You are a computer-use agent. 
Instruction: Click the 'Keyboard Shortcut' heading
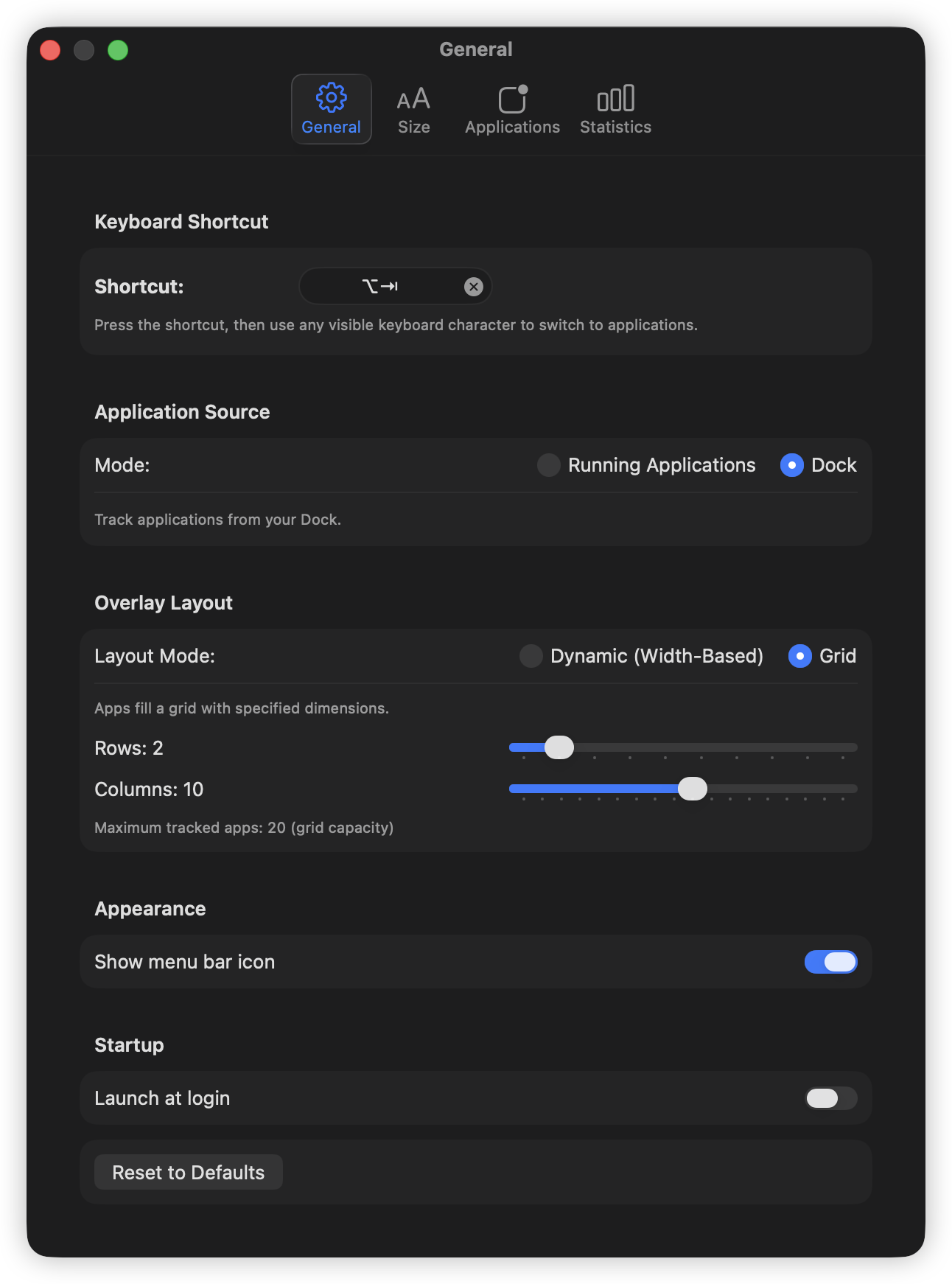pos(181,222)
